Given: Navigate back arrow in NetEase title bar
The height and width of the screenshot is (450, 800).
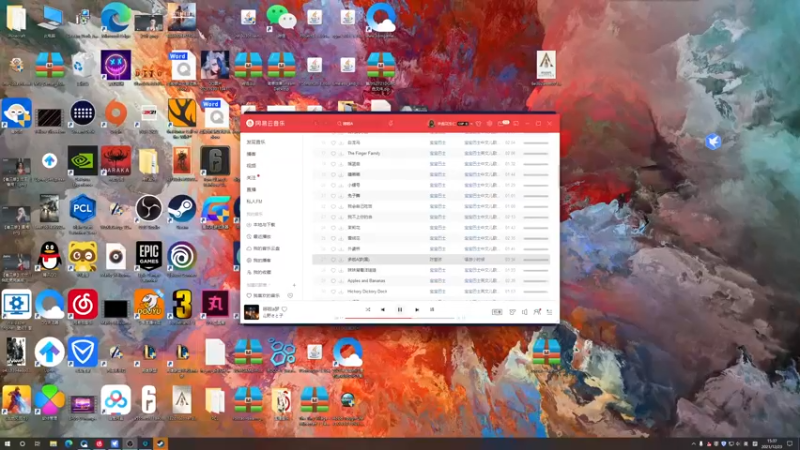Looking at the screenshot, I should click(316, 123).
